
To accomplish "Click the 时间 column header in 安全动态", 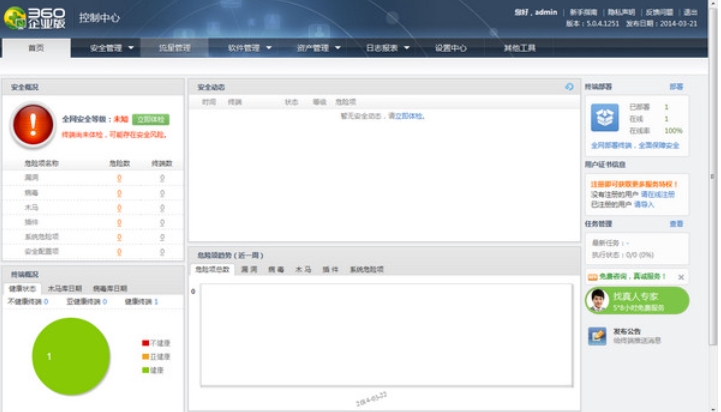I will pos(209,102).
